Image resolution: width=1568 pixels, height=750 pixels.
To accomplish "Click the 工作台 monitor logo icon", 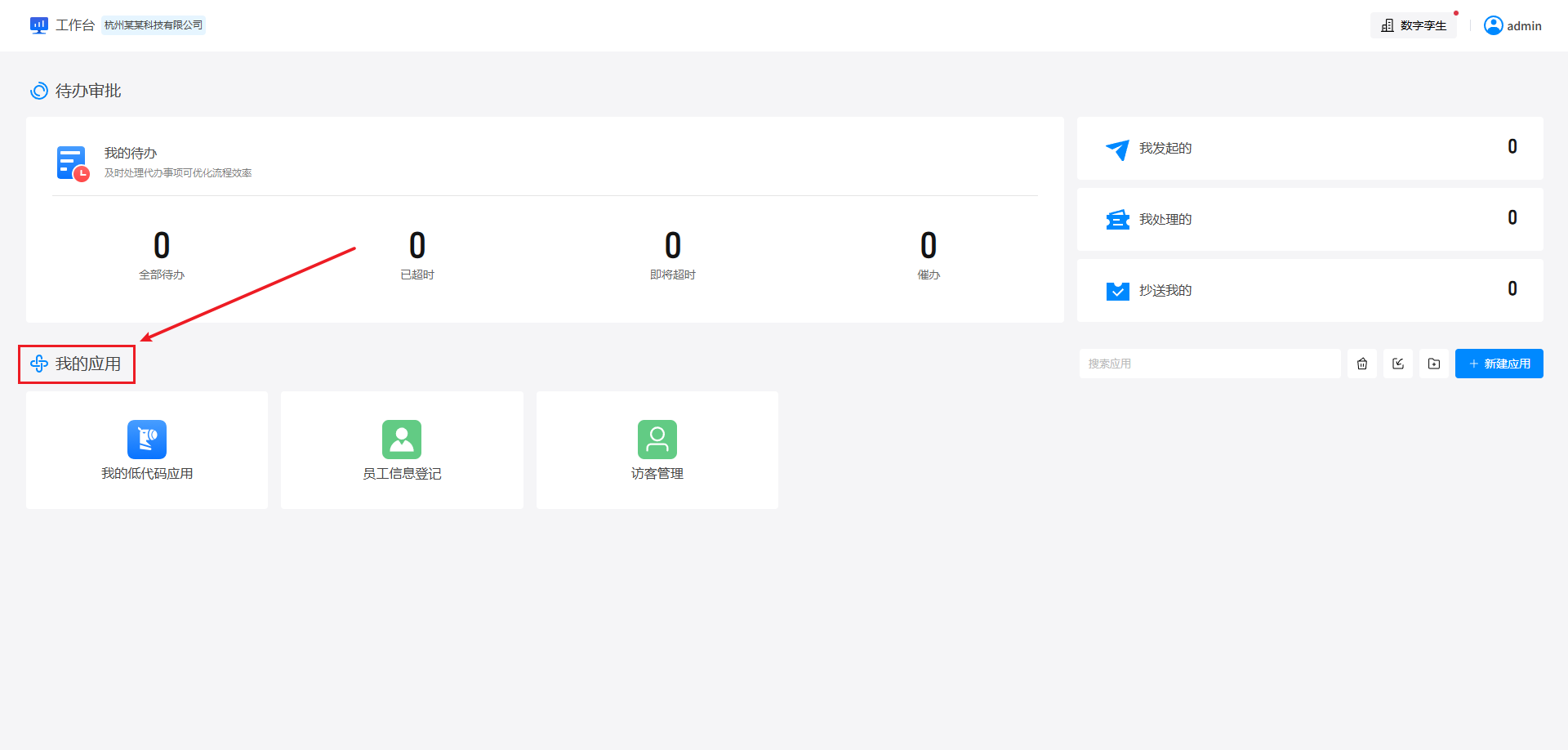I will pyautogui.click(x=38, y=25).
